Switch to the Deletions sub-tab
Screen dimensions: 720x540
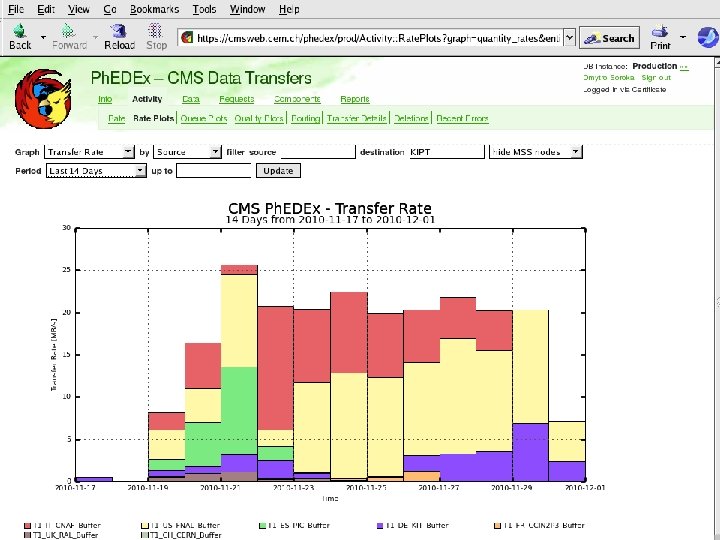pos(411,118)
